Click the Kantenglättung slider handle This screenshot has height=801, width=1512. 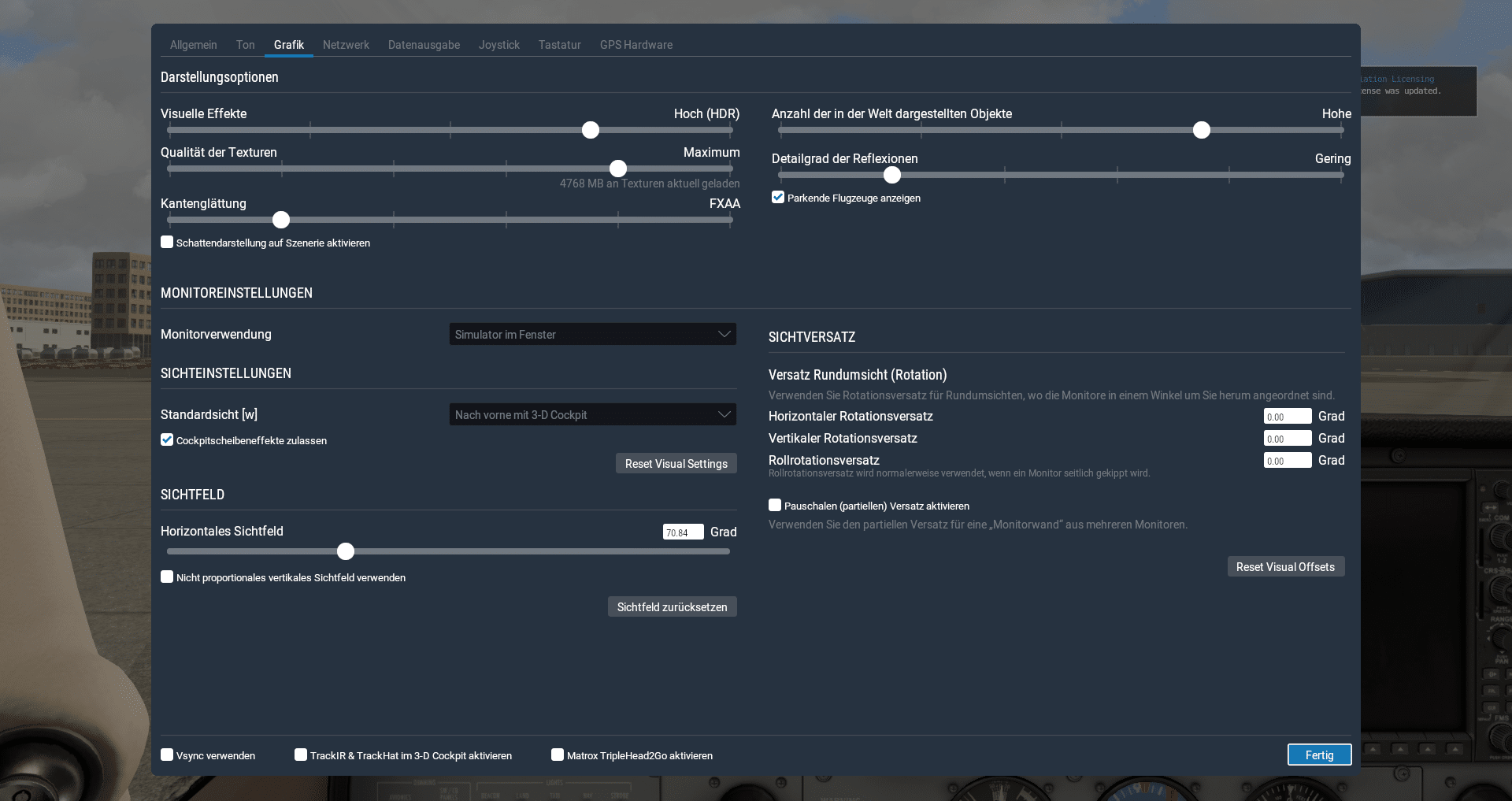pos(281,221)
